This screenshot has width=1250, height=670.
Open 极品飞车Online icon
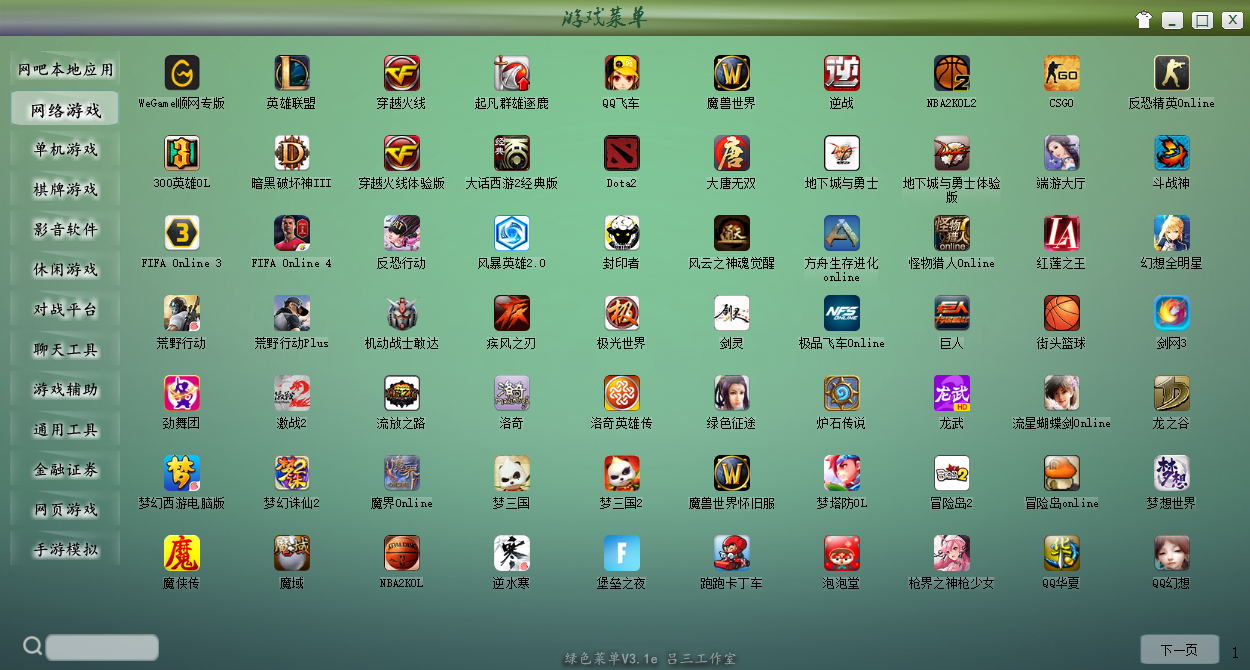pos(842,313)
